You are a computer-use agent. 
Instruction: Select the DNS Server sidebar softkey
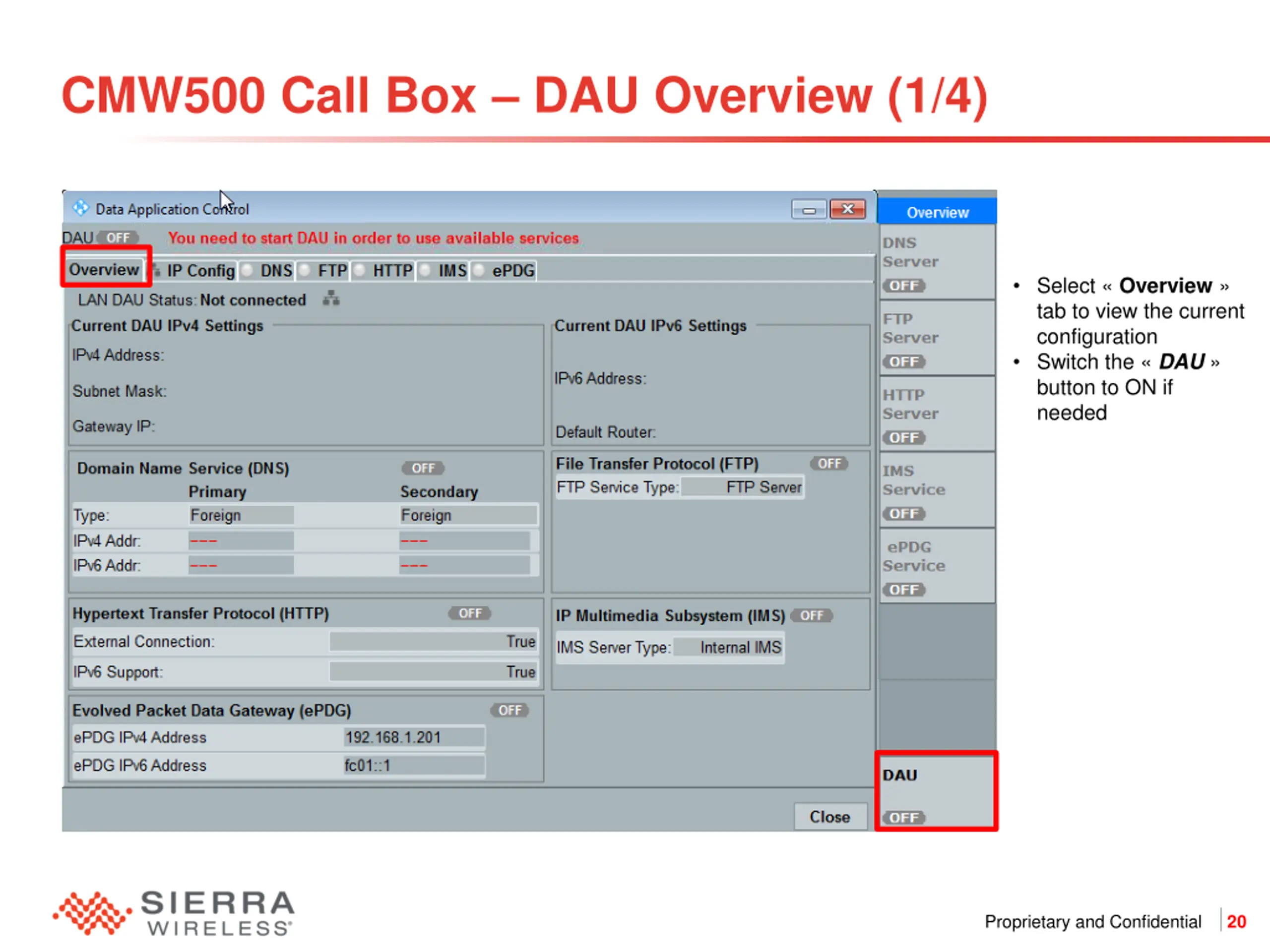(938, 262)
